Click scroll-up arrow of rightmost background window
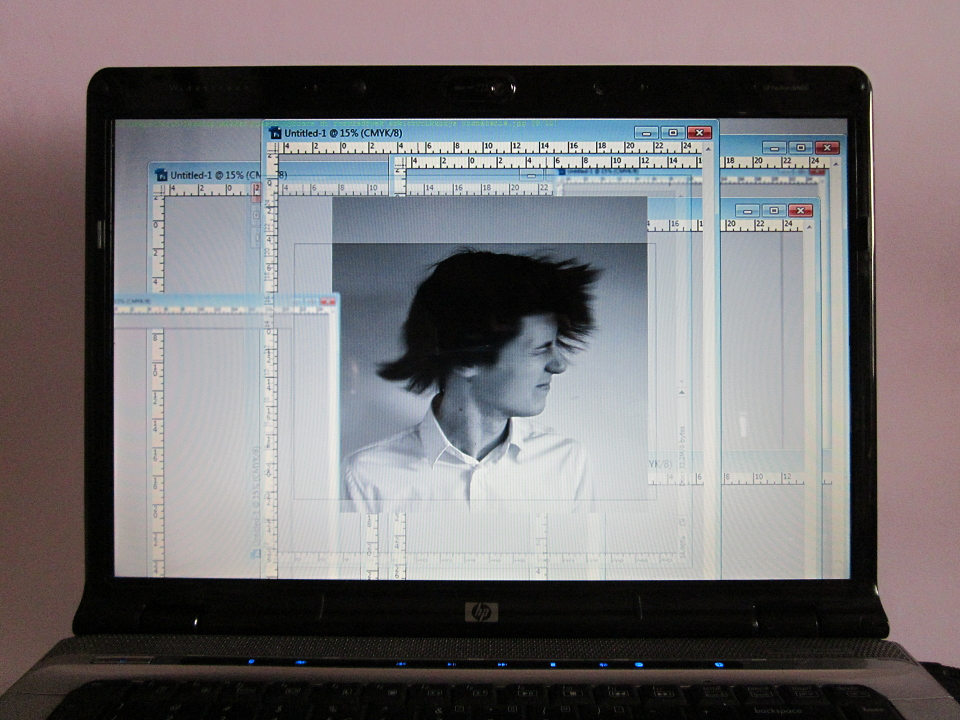 pyautogui.click(x=835, y=164)
